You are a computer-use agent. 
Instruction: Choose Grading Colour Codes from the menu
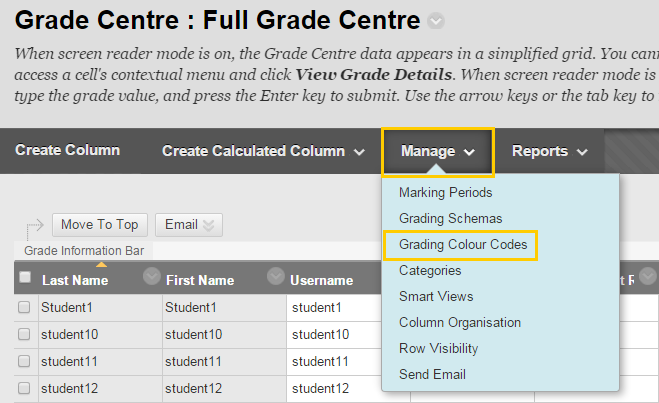tap(461, 244)
